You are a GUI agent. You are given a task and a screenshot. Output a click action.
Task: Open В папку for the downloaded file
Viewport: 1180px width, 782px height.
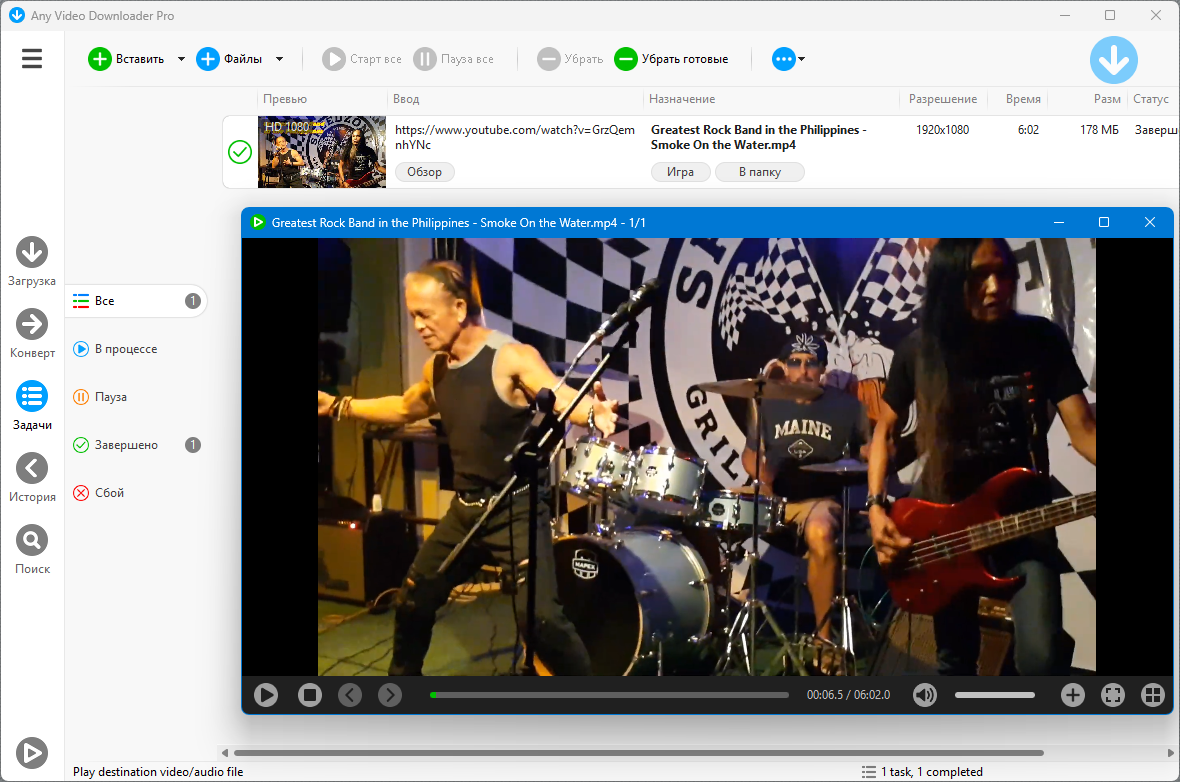pos(759,172)
